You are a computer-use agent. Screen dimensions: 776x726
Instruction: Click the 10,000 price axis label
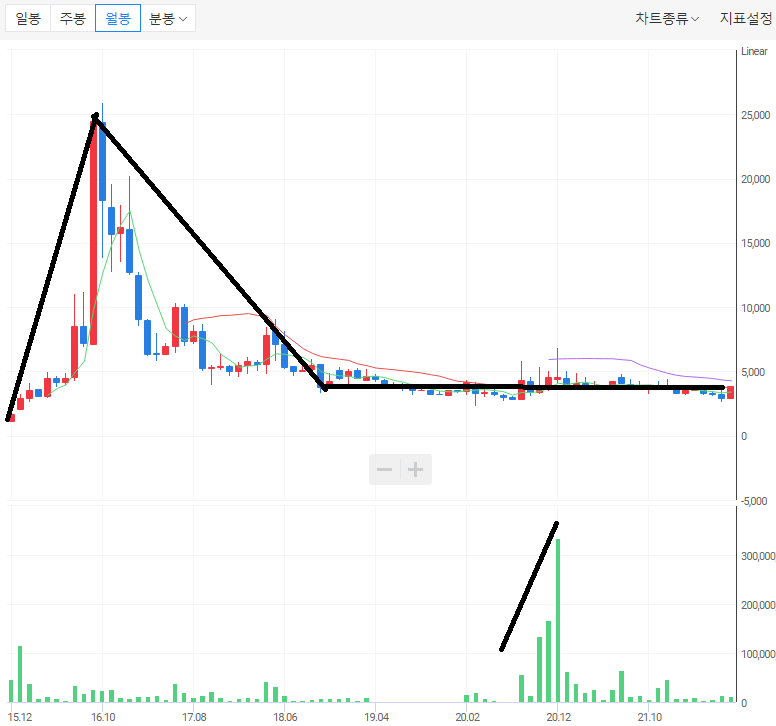coord(755,308)
